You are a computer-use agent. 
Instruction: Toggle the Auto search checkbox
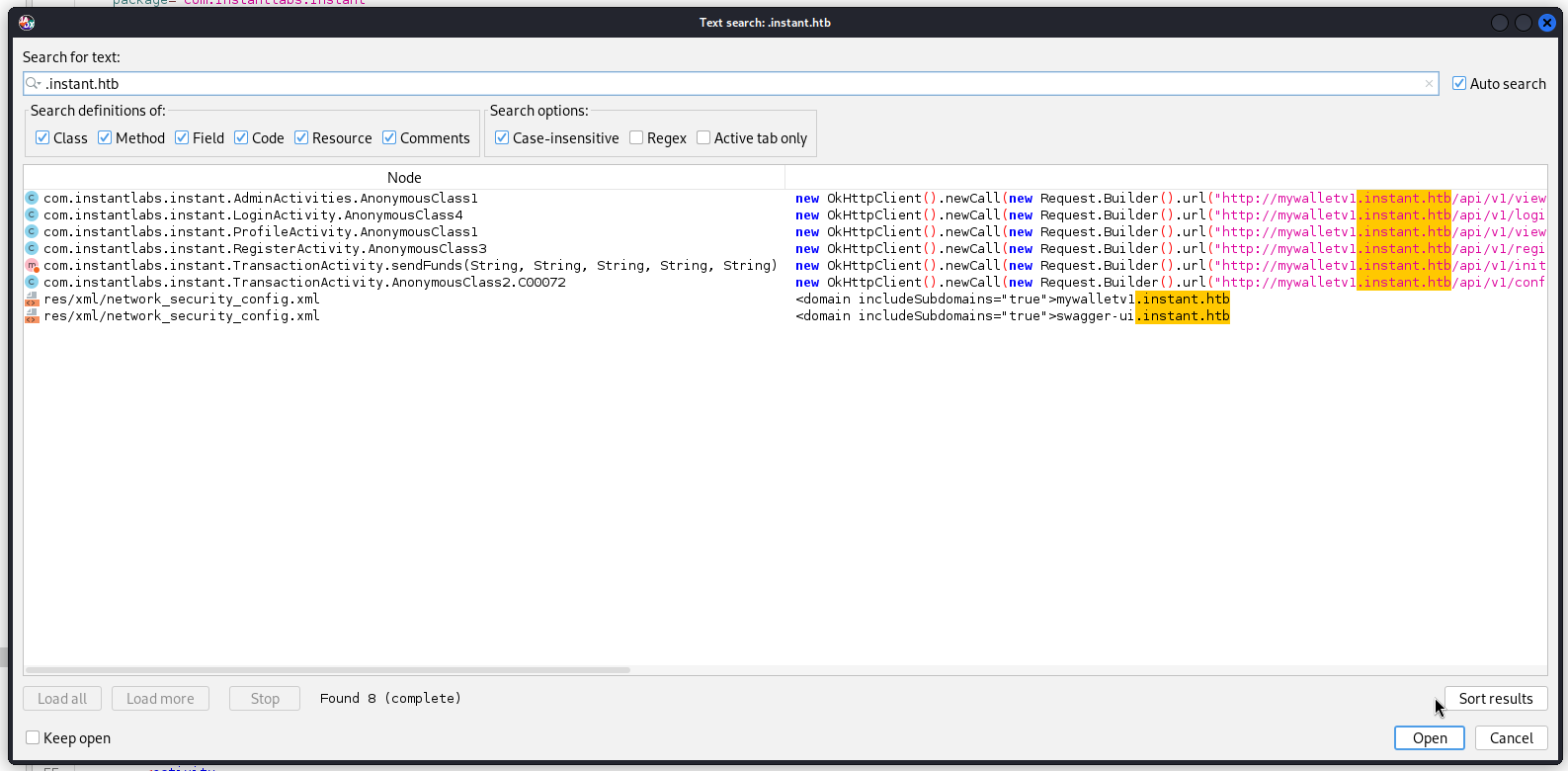[1459, 83]
